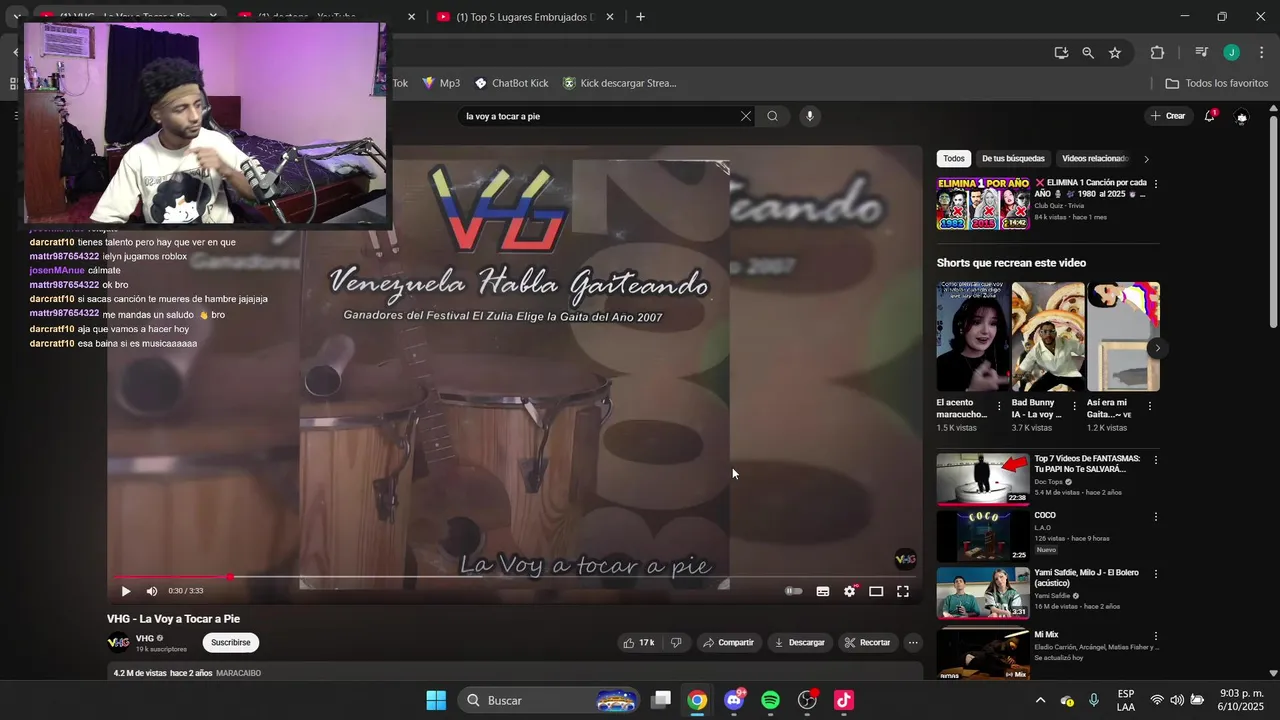Open options for Top 7 FANTASMAS video
This screenshot has height=720, width=1280.
1156,460
